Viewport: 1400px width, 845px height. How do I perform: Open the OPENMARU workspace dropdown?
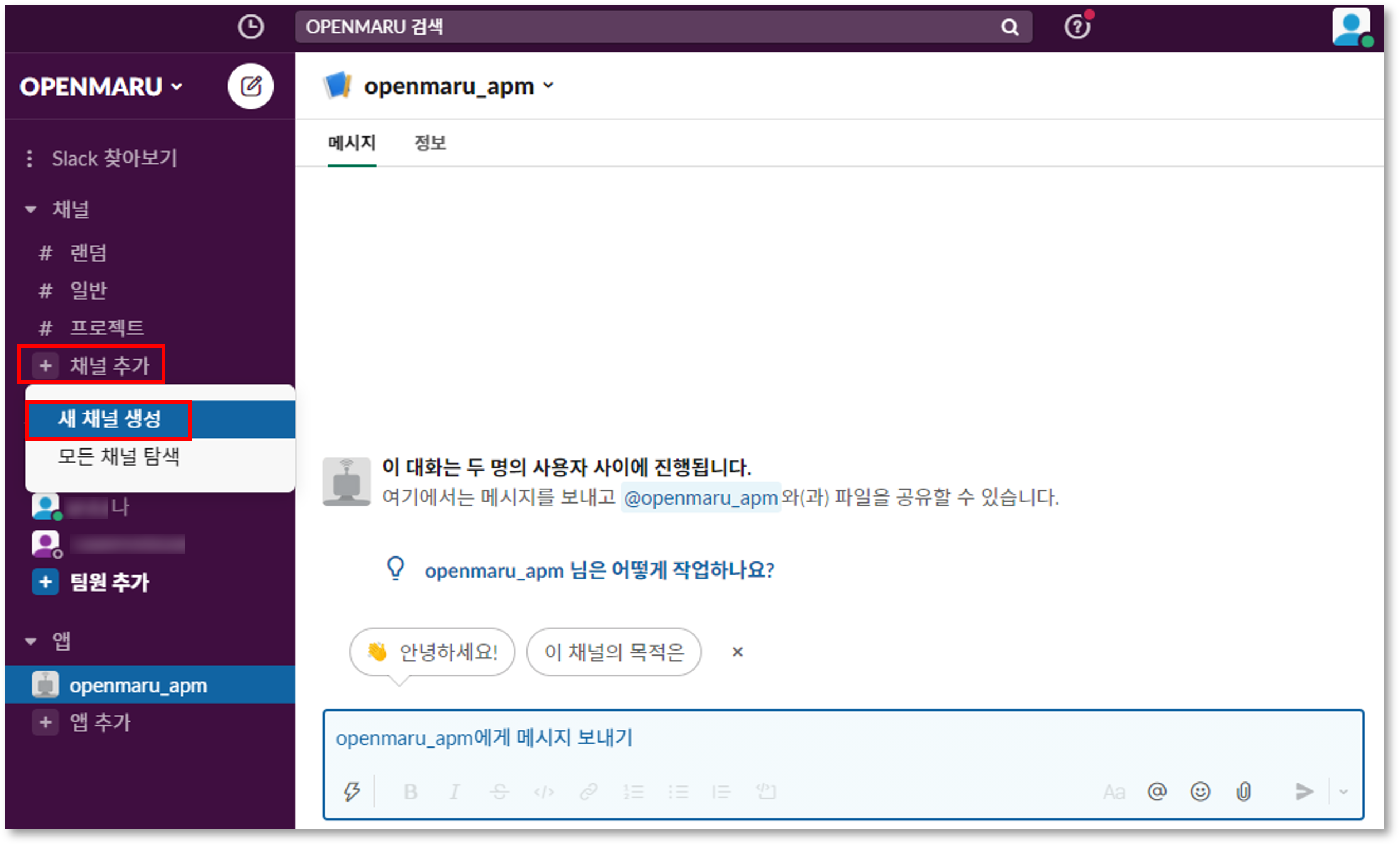[101, 87]
